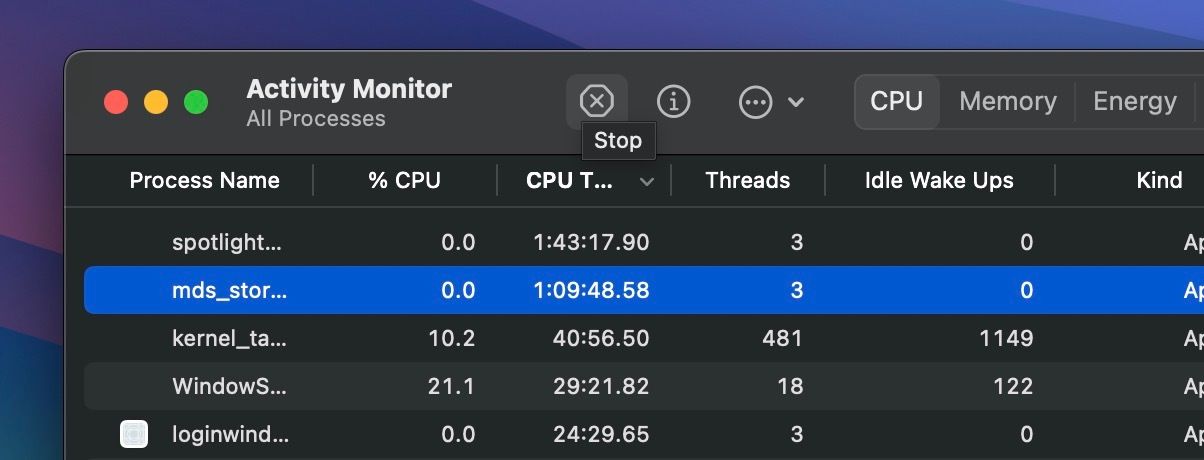Click the ellipsis More actions icon
1204x460 pixels.
coord(755,101)
